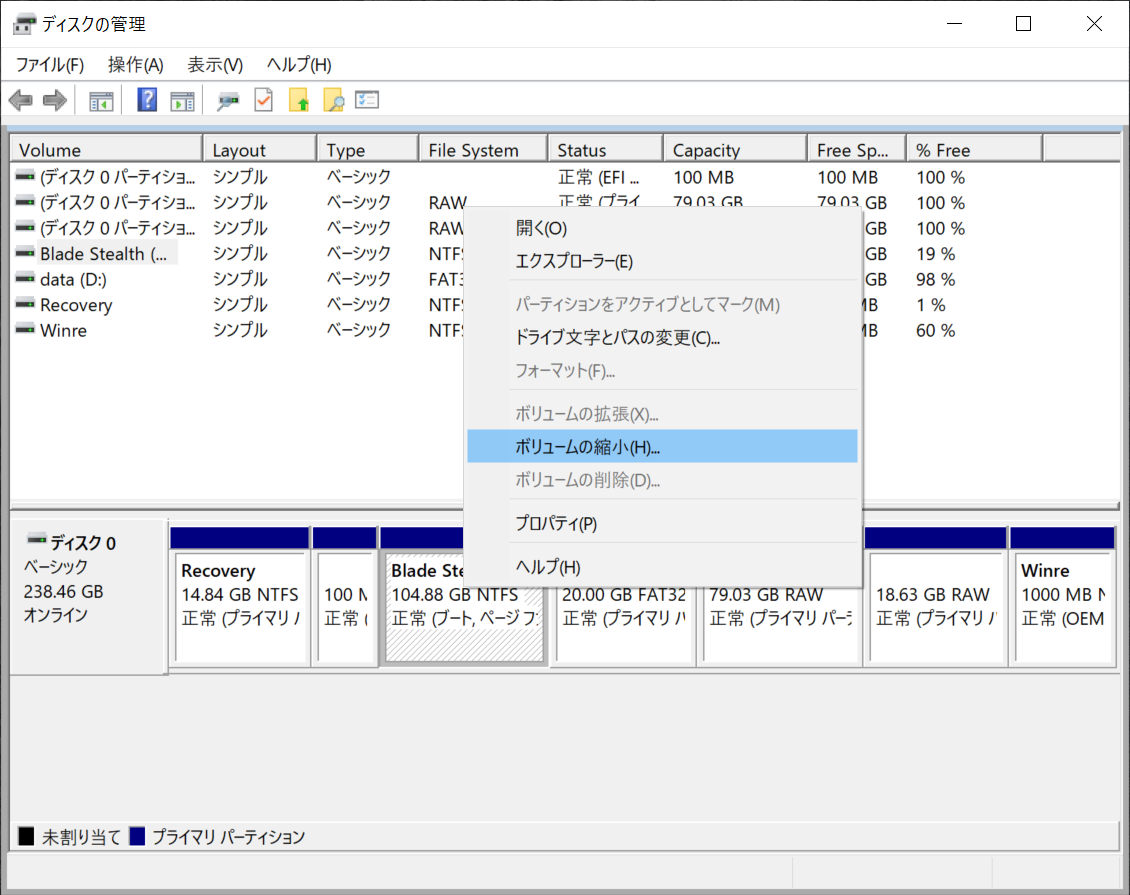Choose プロパティ(P) from the context menu
The height and width of the screenshot is (895, 1130).
tap(662, 524)
